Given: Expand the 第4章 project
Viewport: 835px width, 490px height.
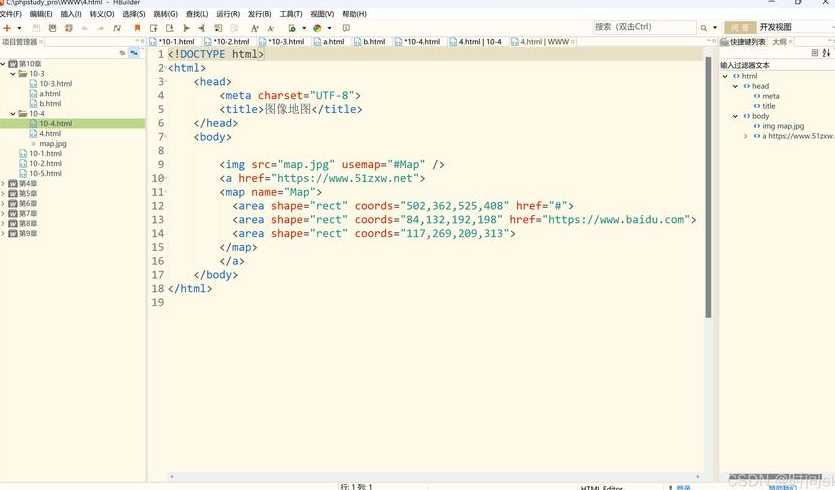Looking at the screenshot, I should coord(3,184).
